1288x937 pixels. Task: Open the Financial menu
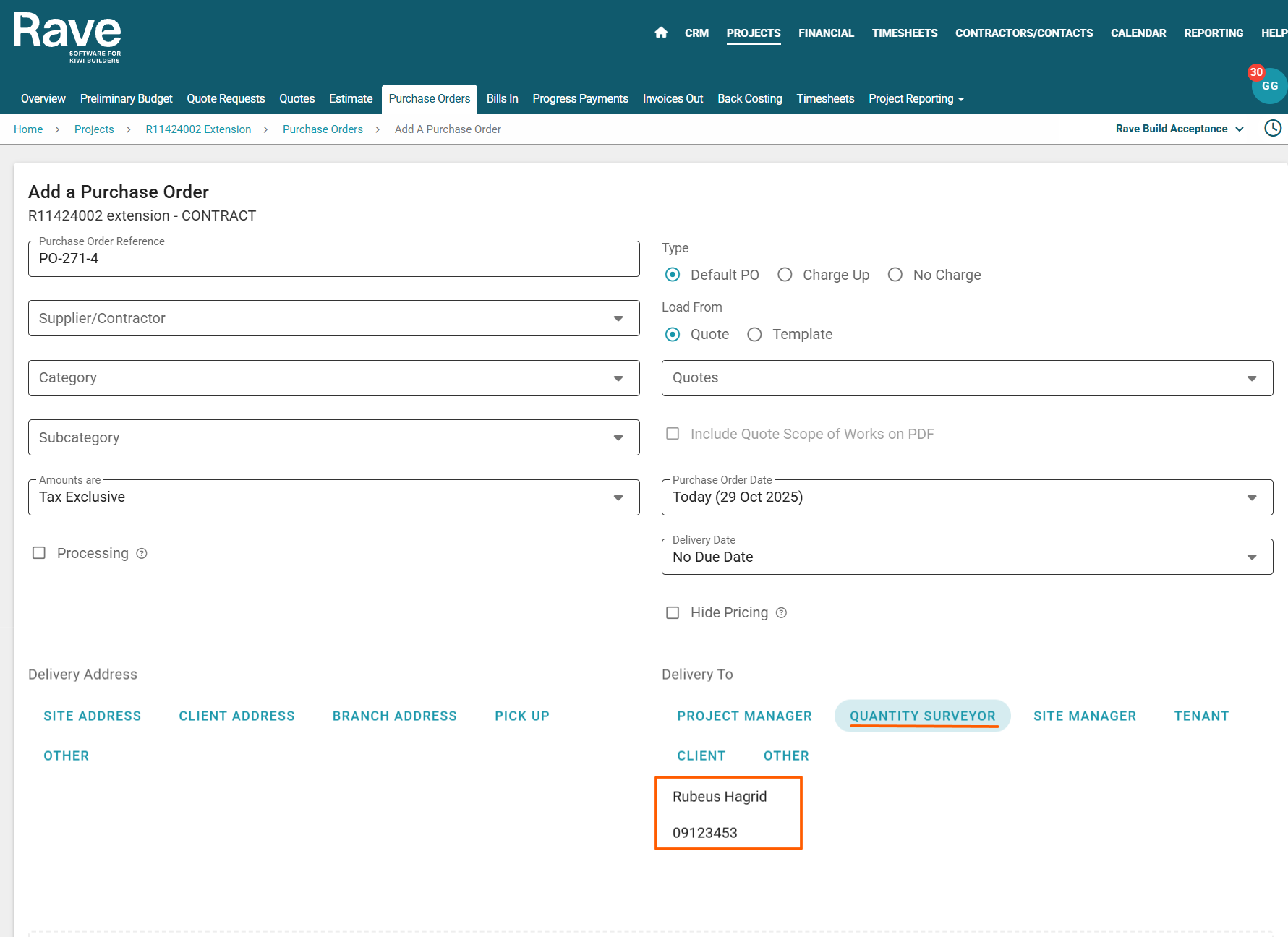click(826, 33)
